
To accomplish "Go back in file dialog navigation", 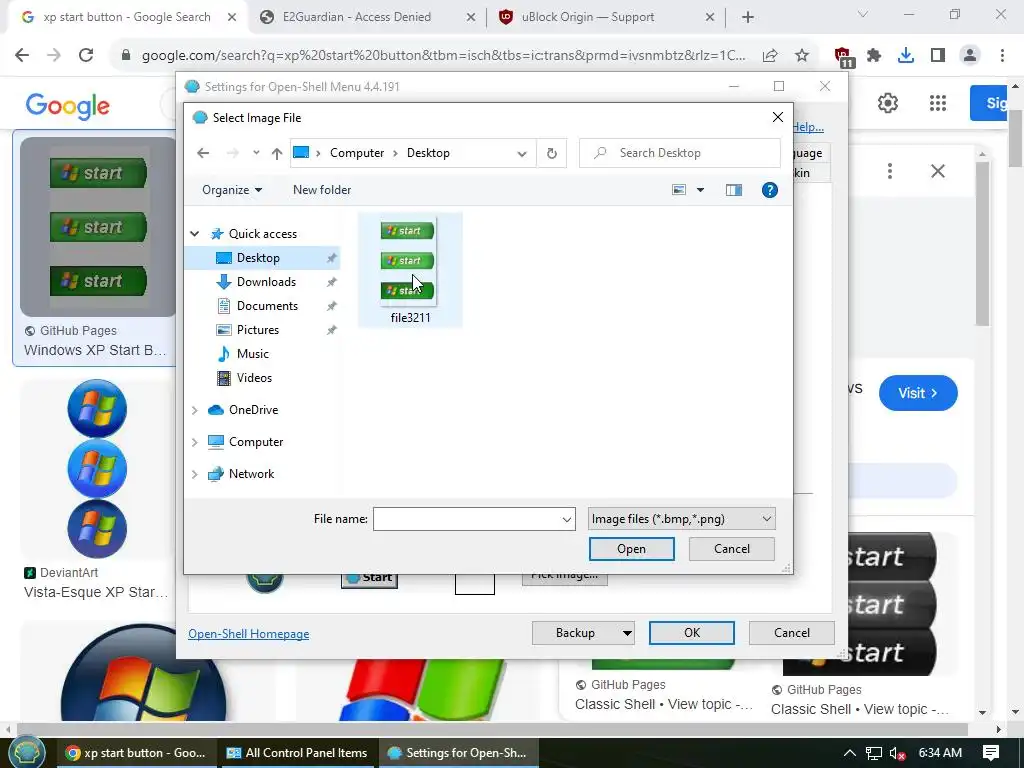I will 203,153.
